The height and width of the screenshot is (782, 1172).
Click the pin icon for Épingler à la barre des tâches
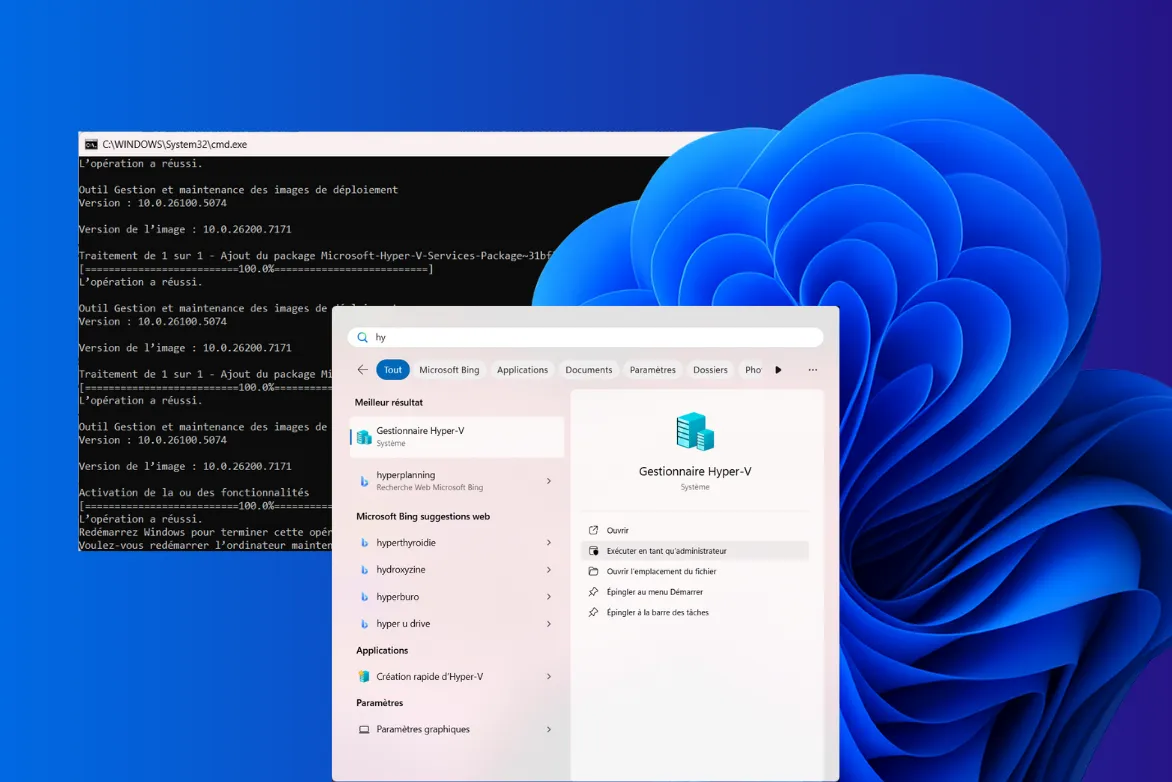[x=592, y=612]
